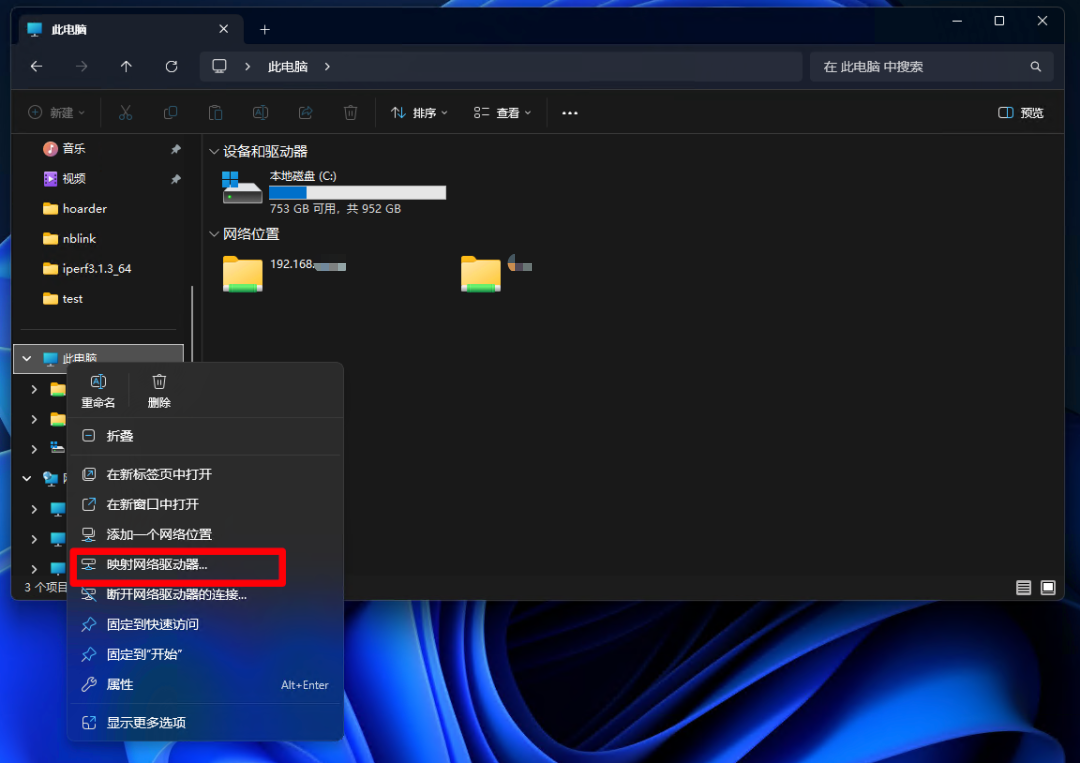
Task: Click the paste clipboard icon
Action: tap(216, 112)
